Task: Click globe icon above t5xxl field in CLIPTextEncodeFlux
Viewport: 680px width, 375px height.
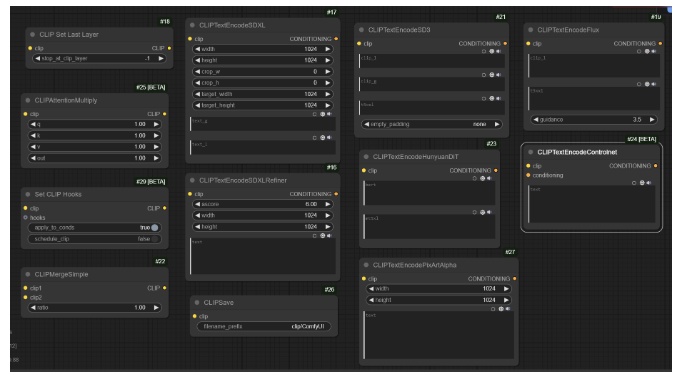Action: (x=647, y=84)
